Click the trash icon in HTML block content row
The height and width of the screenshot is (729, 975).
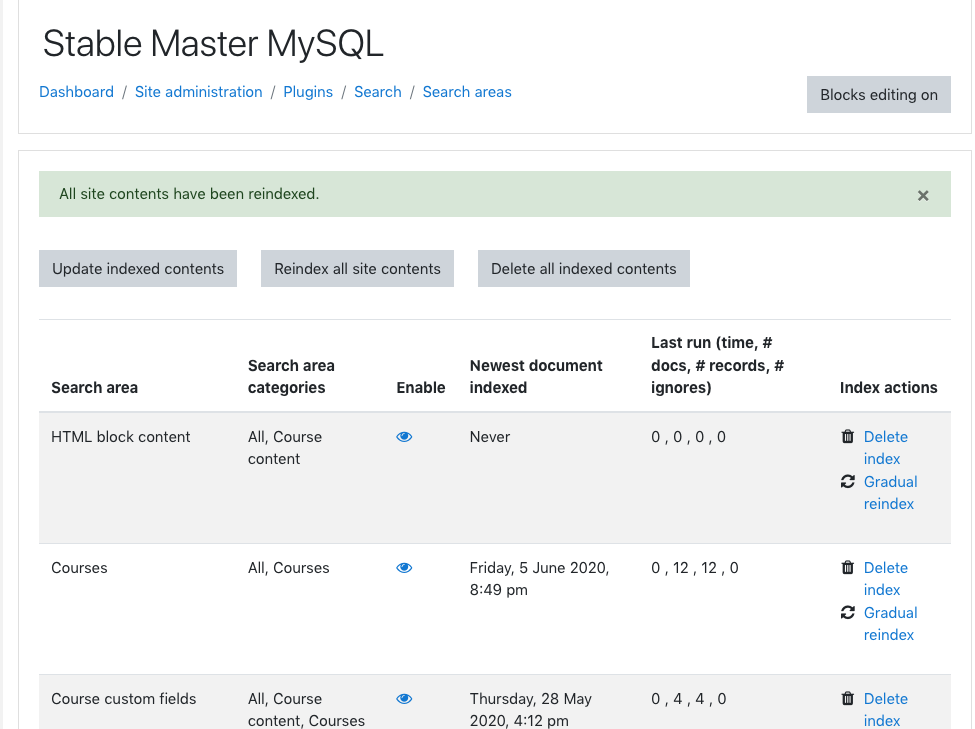(x=848, y=437)
